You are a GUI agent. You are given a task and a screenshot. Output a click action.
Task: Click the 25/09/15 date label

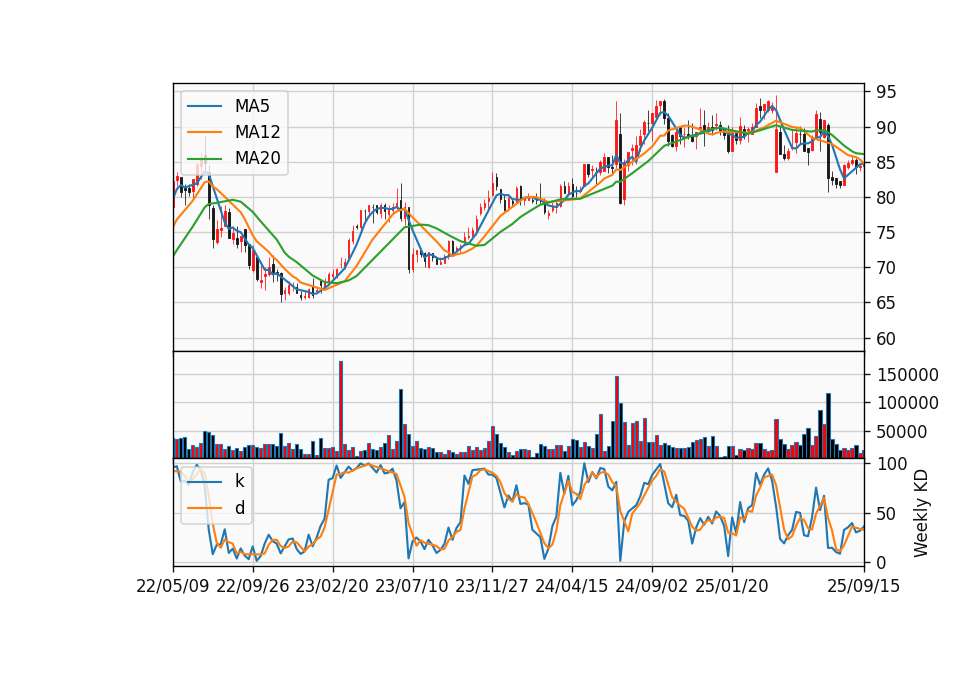864,586
